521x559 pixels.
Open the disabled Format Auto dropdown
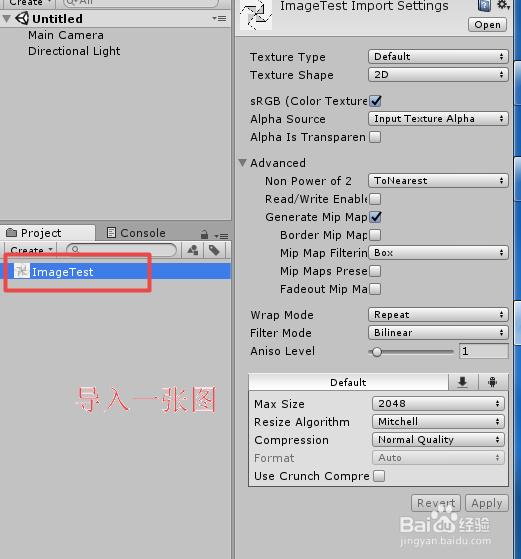(439, 458)
